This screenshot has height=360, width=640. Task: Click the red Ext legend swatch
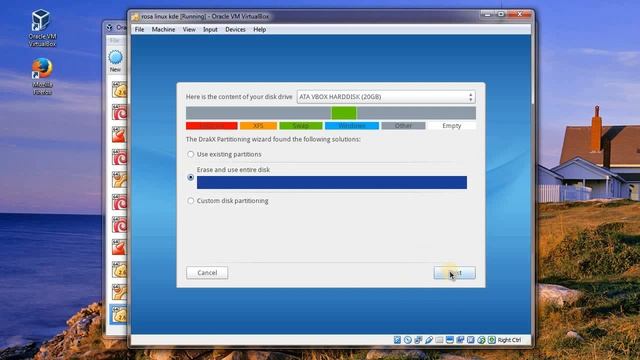211,126
